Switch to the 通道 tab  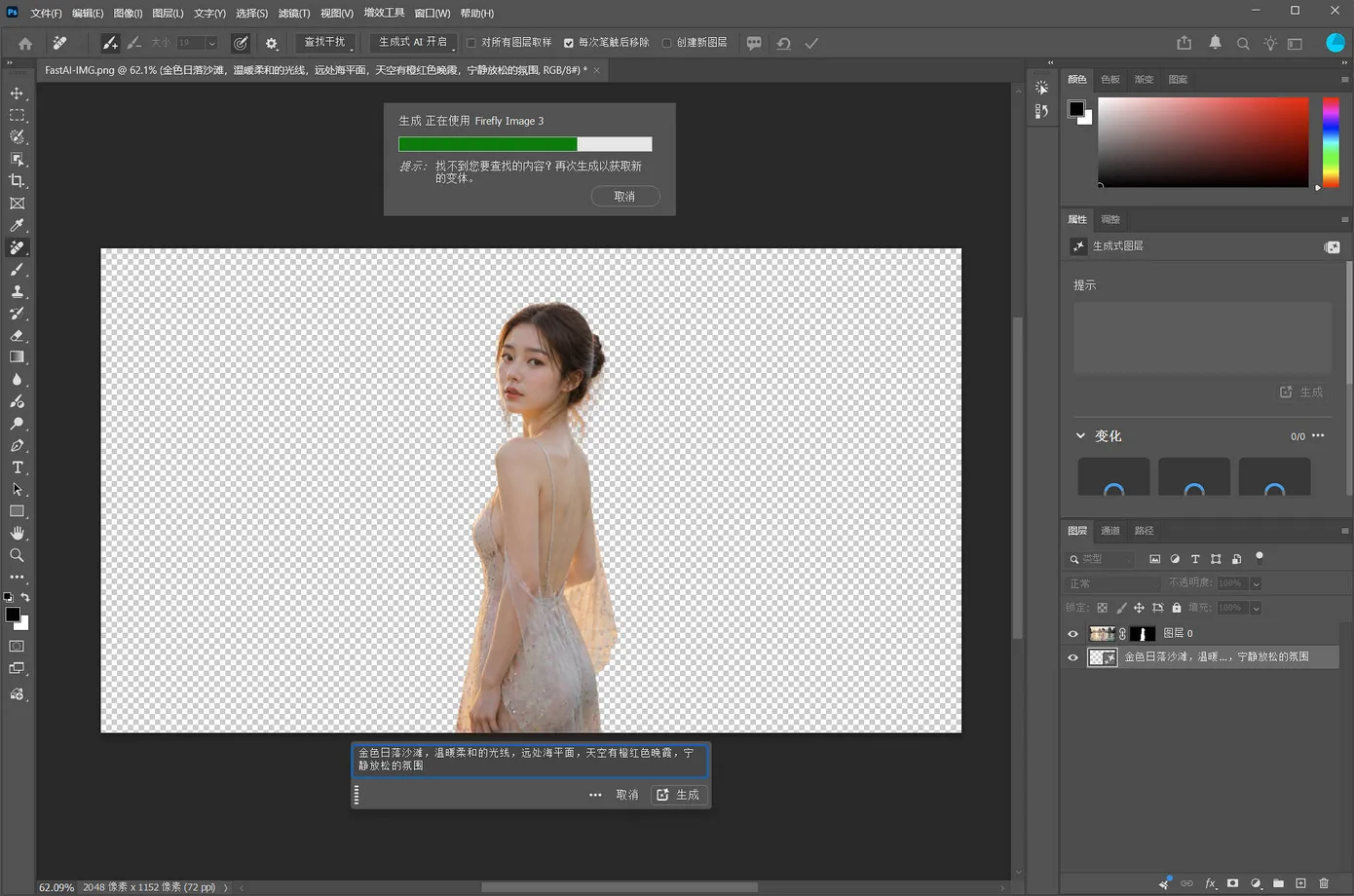click(1110, 531)
